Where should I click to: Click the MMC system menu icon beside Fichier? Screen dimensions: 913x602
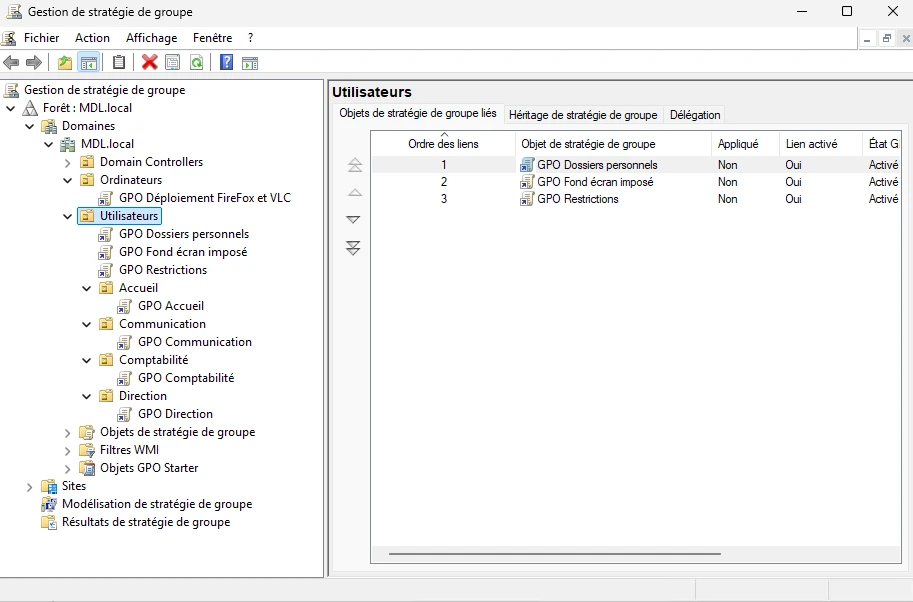(9, 38)
